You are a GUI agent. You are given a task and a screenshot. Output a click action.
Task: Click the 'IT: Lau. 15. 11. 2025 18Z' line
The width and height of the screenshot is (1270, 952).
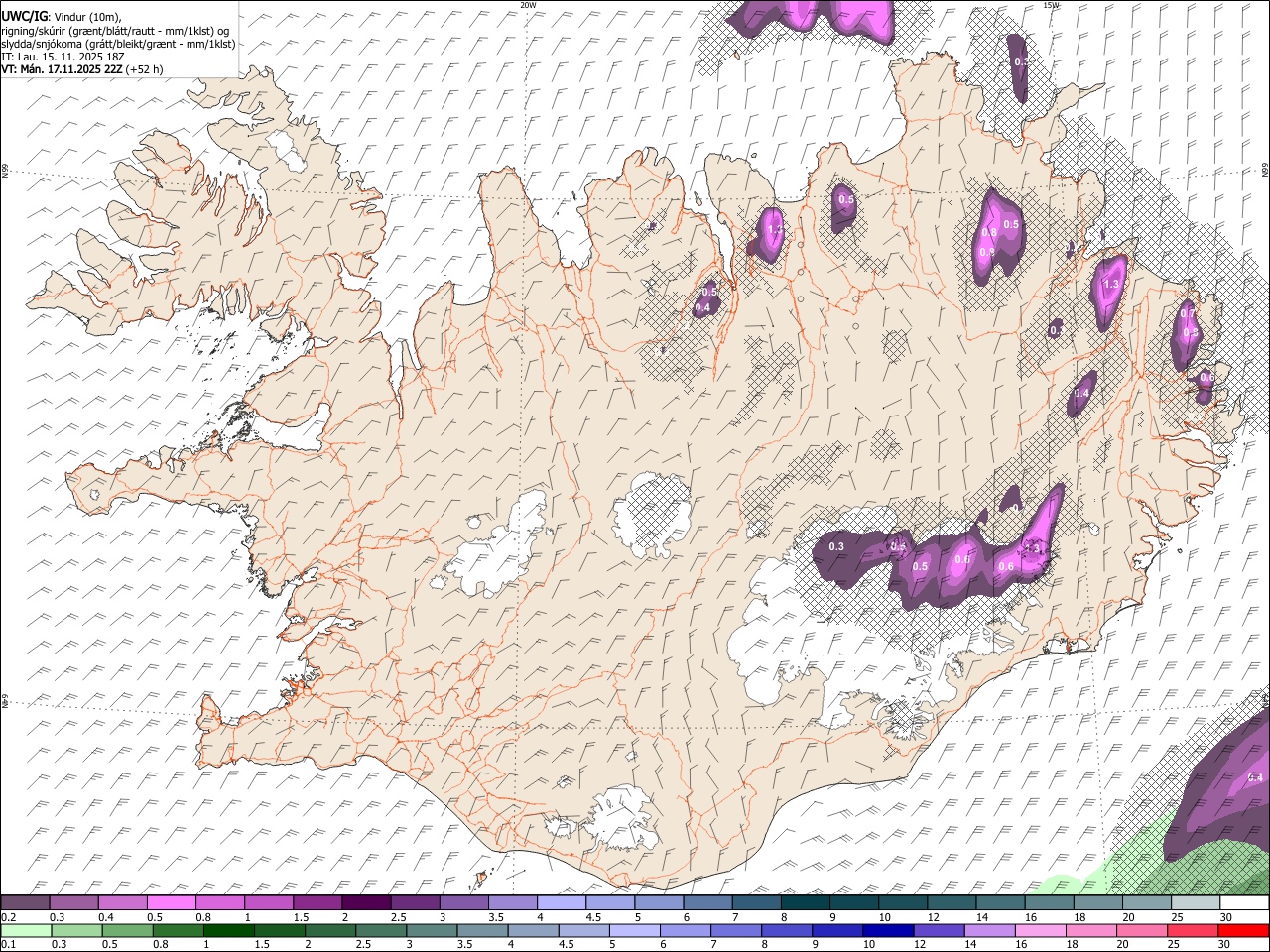click(x=63, y=57)
